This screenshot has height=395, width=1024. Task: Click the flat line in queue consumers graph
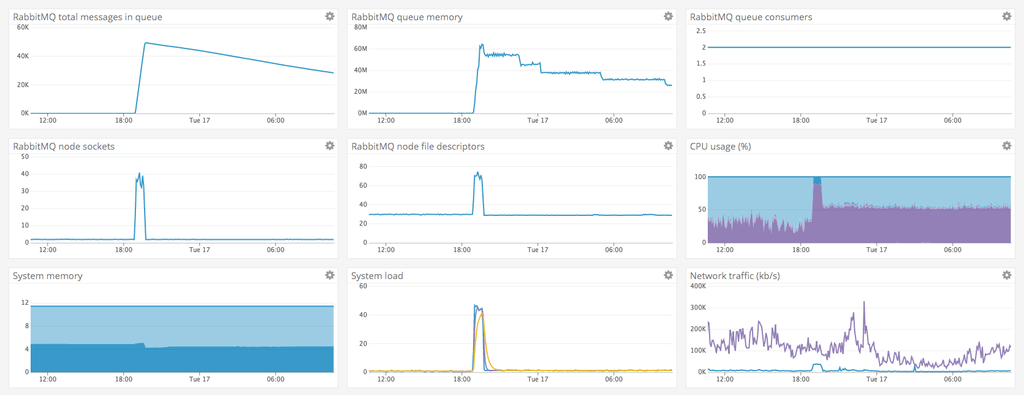pyautogui.click(x=859, y=47)
